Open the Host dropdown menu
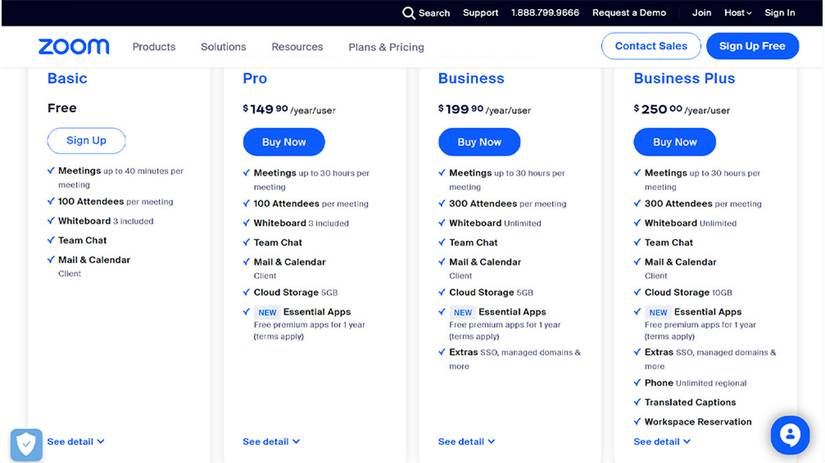The image size is (825, 463). click(738, 13)
